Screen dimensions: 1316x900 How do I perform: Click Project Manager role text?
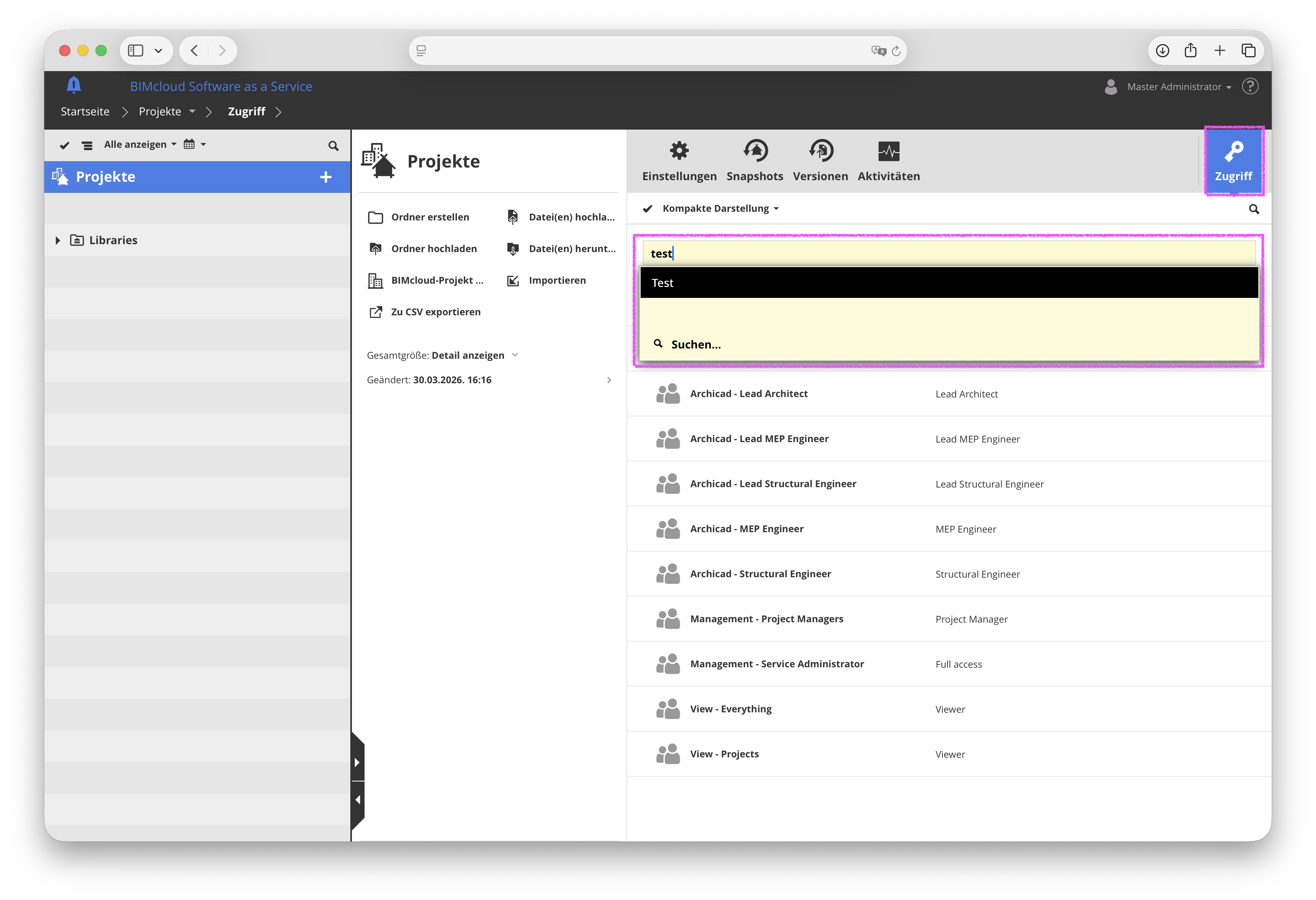pyautogui.click(x=971, y=619)
